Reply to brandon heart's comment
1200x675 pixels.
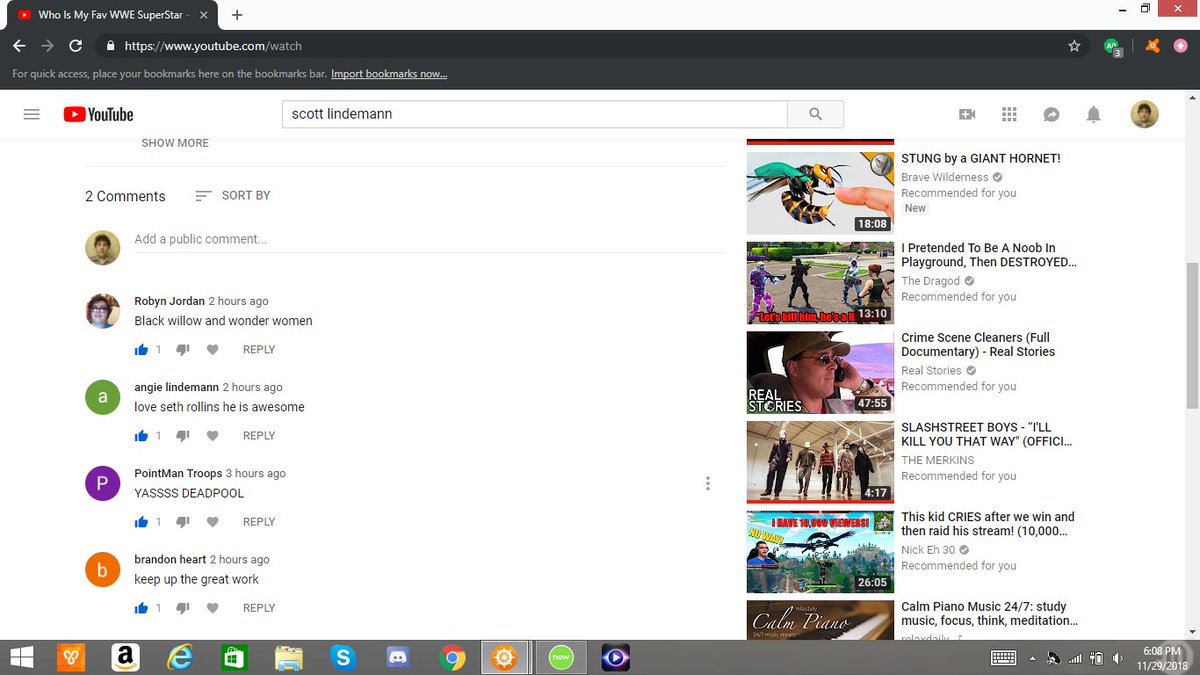259,608
